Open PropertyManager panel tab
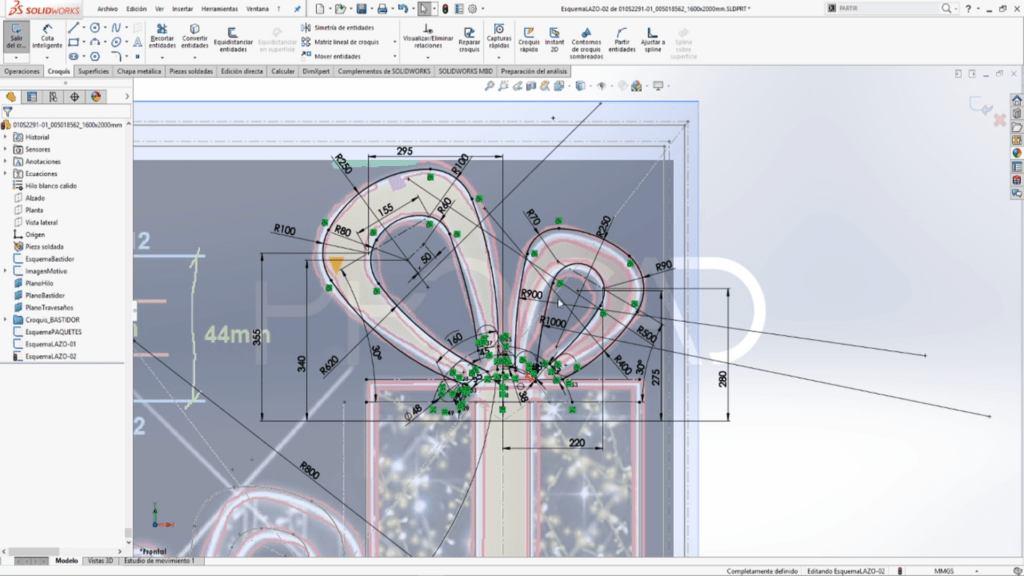1024x576 pixels. pos(32,97)
